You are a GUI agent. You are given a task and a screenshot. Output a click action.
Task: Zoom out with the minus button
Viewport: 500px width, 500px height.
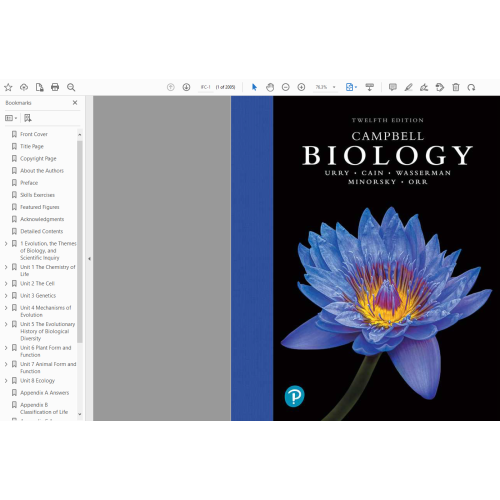286,87
